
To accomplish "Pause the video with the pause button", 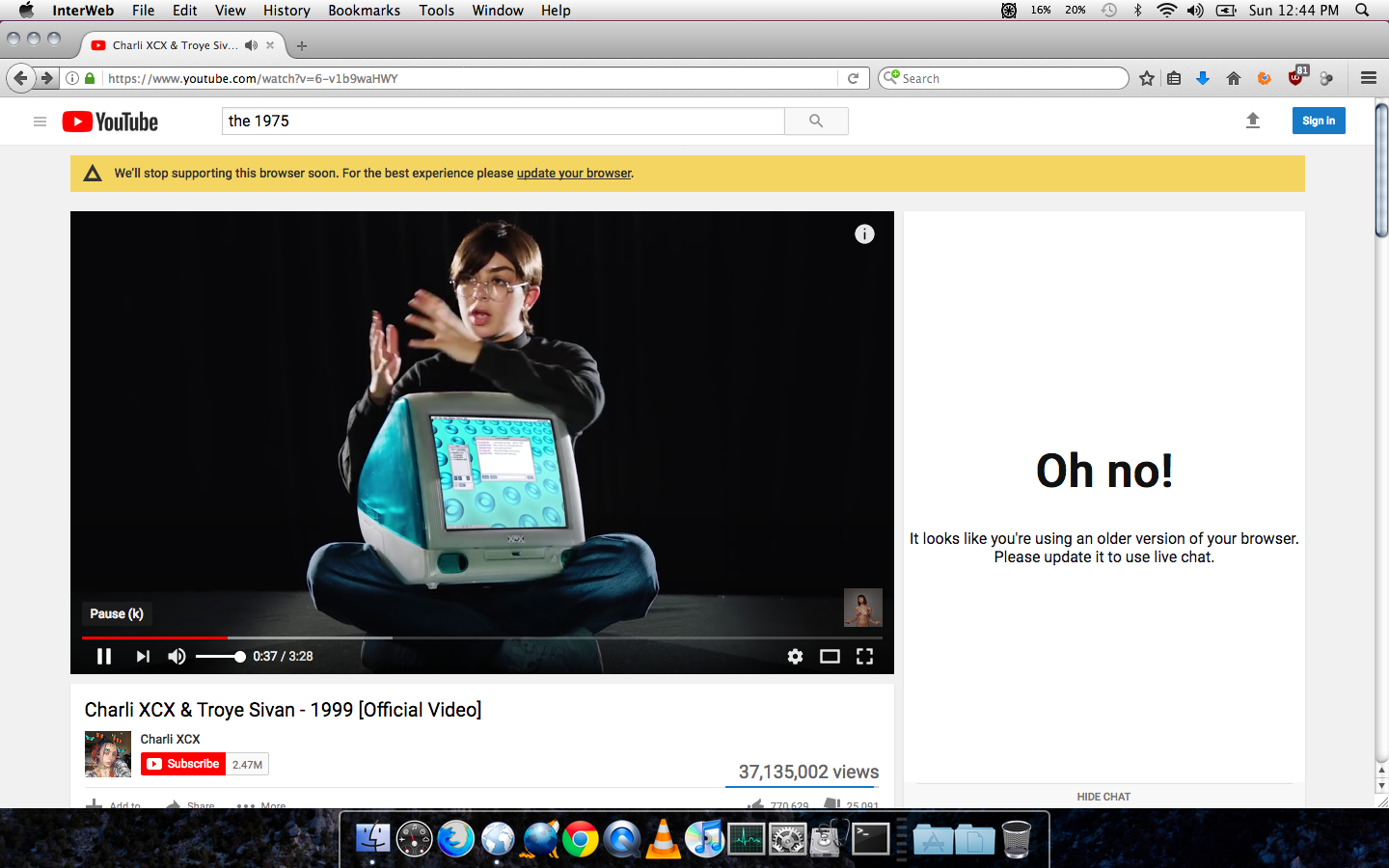I will (104, 656).
